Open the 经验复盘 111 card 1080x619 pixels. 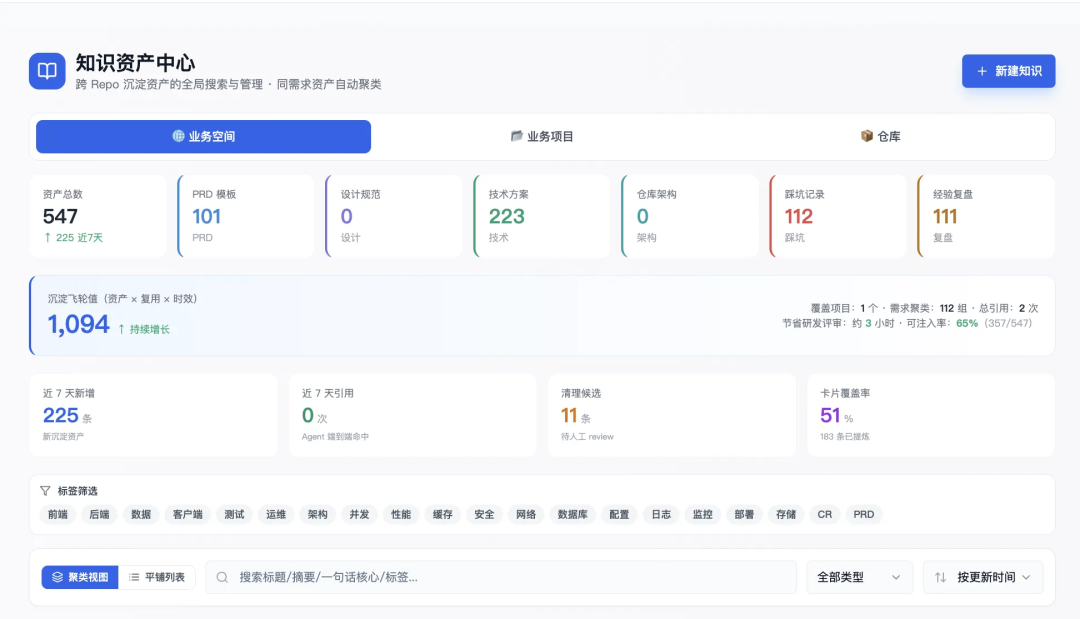[986, 216]
